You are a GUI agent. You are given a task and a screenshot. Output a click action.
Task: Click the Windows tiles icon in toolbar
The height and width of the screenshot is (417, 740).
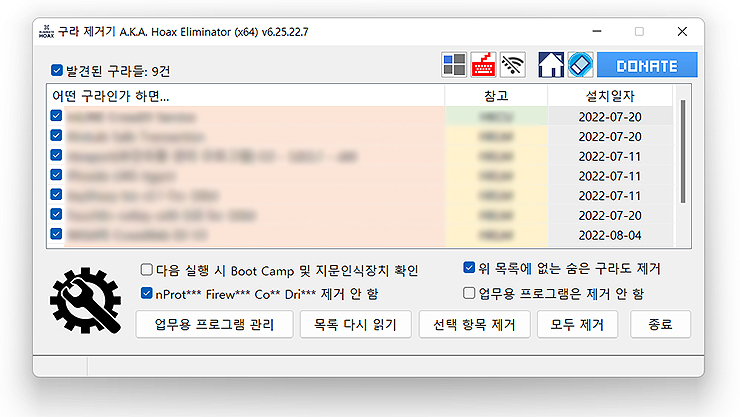coord(454,65)
